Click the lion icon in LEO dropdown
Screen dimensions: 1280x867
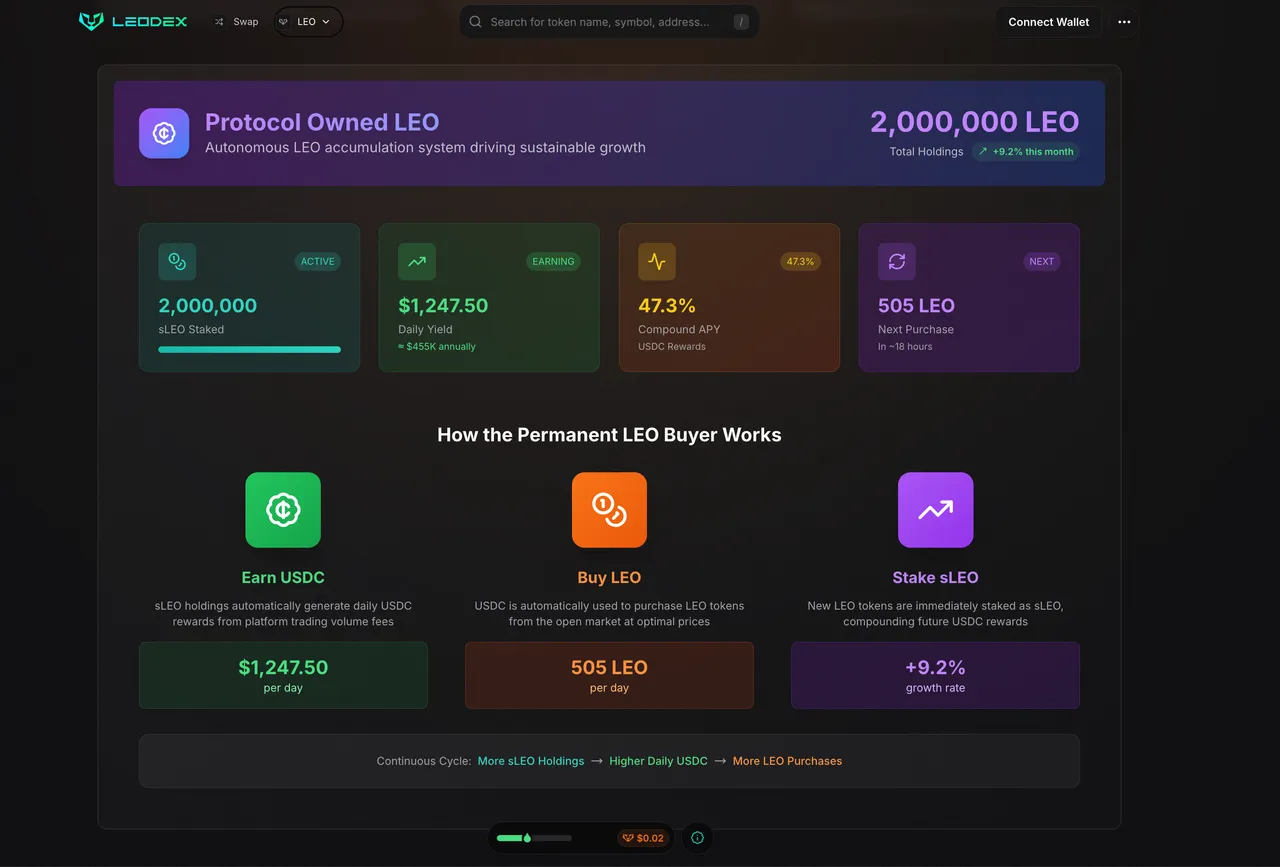coord(284,22)
